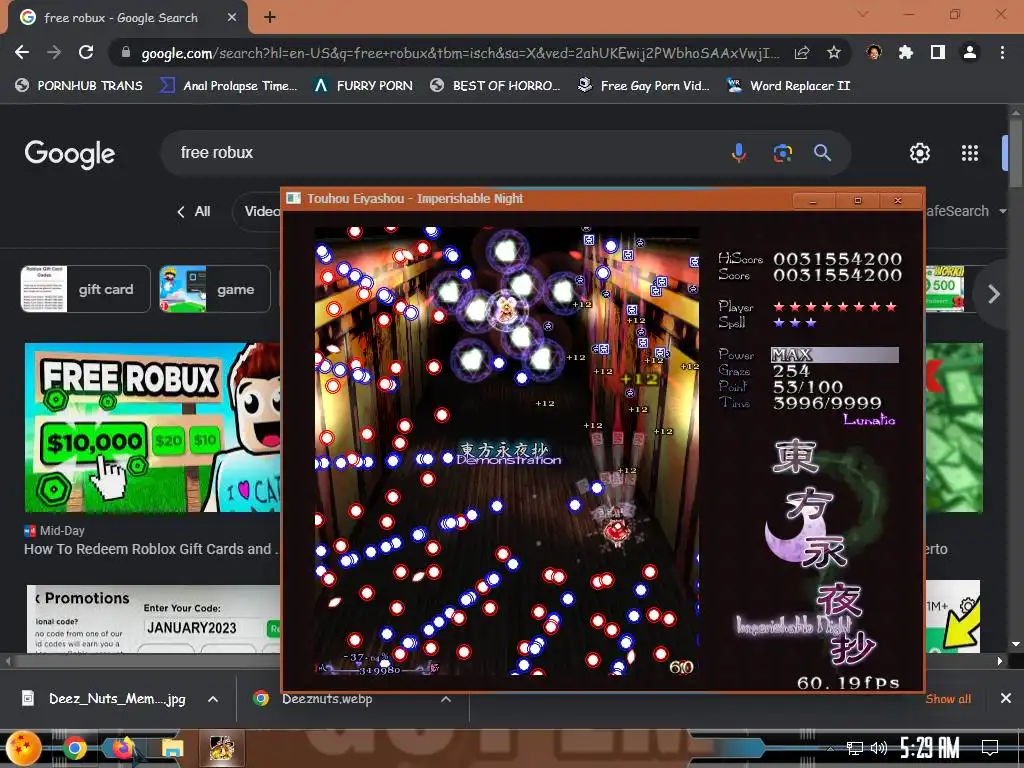
Task: Open the FREE ROBUX image result
Action: pos(153,427)
